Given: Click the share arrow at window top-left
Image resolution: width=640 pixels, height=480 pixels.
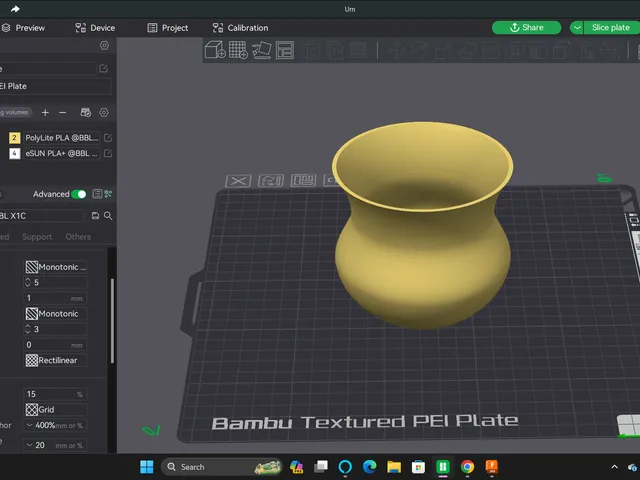Looking at the screenshot, I should coord(15,9).
